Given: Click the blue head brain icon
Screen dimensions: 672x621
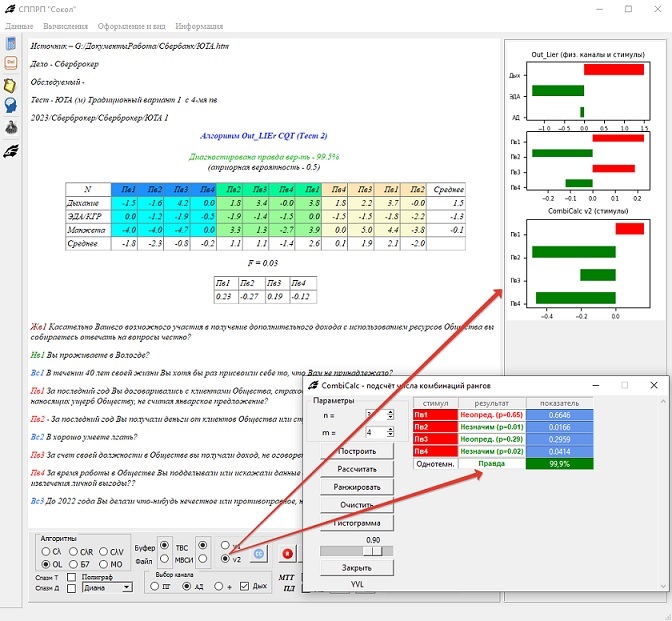Looking at the screenshot, I should click(11, 105).
